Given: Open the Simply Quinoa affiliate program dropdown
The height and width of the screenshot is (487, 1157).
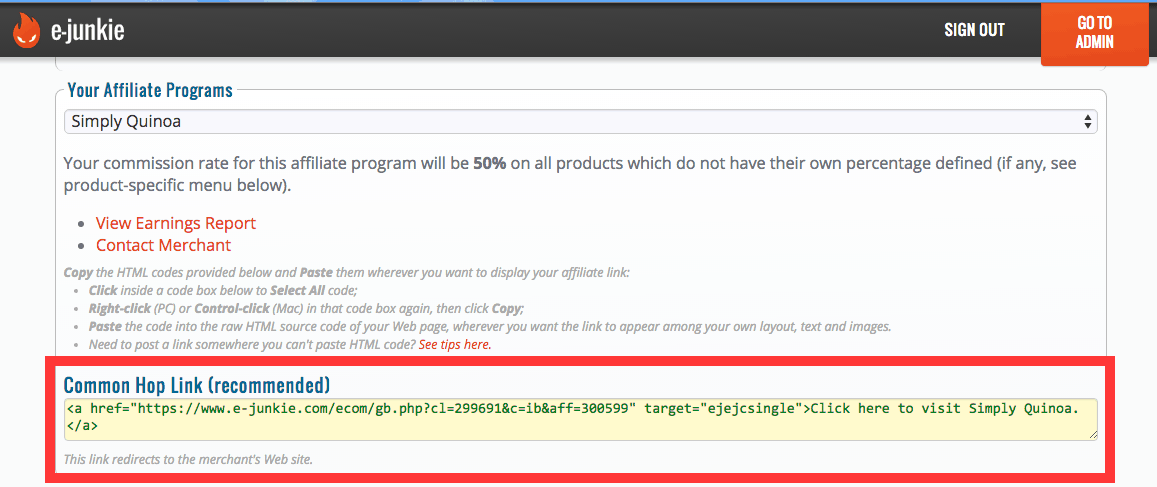Looking at the screenshot, I should tap(581, 122).
